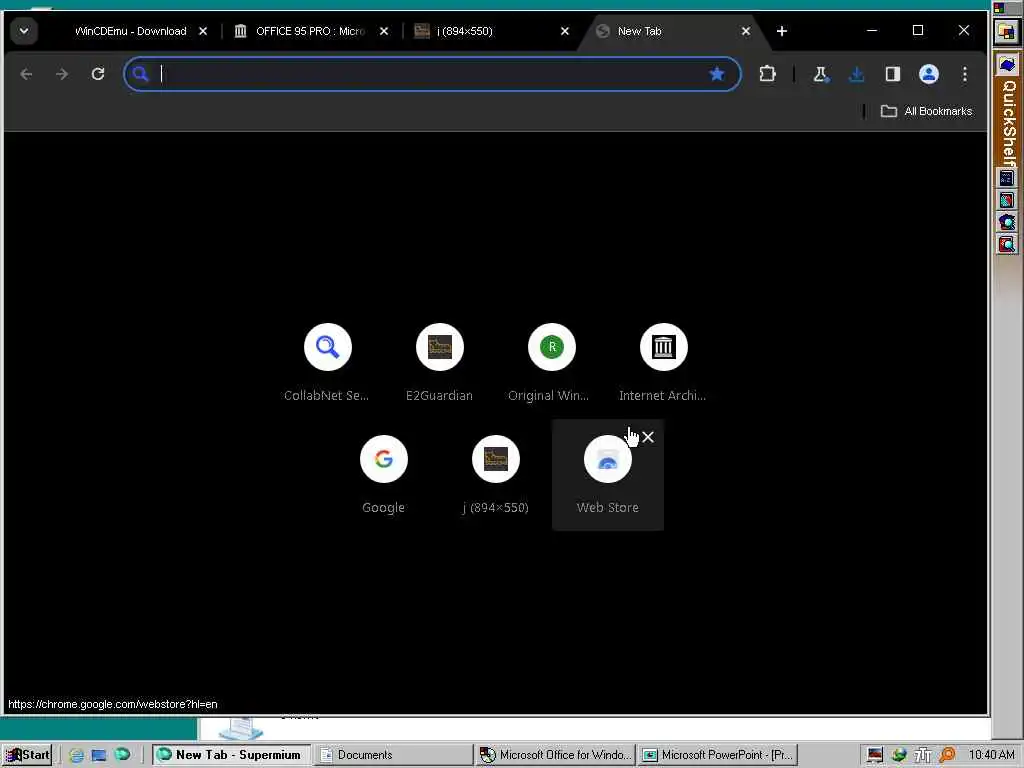Open a new tab with plus button

pos(782,31)
